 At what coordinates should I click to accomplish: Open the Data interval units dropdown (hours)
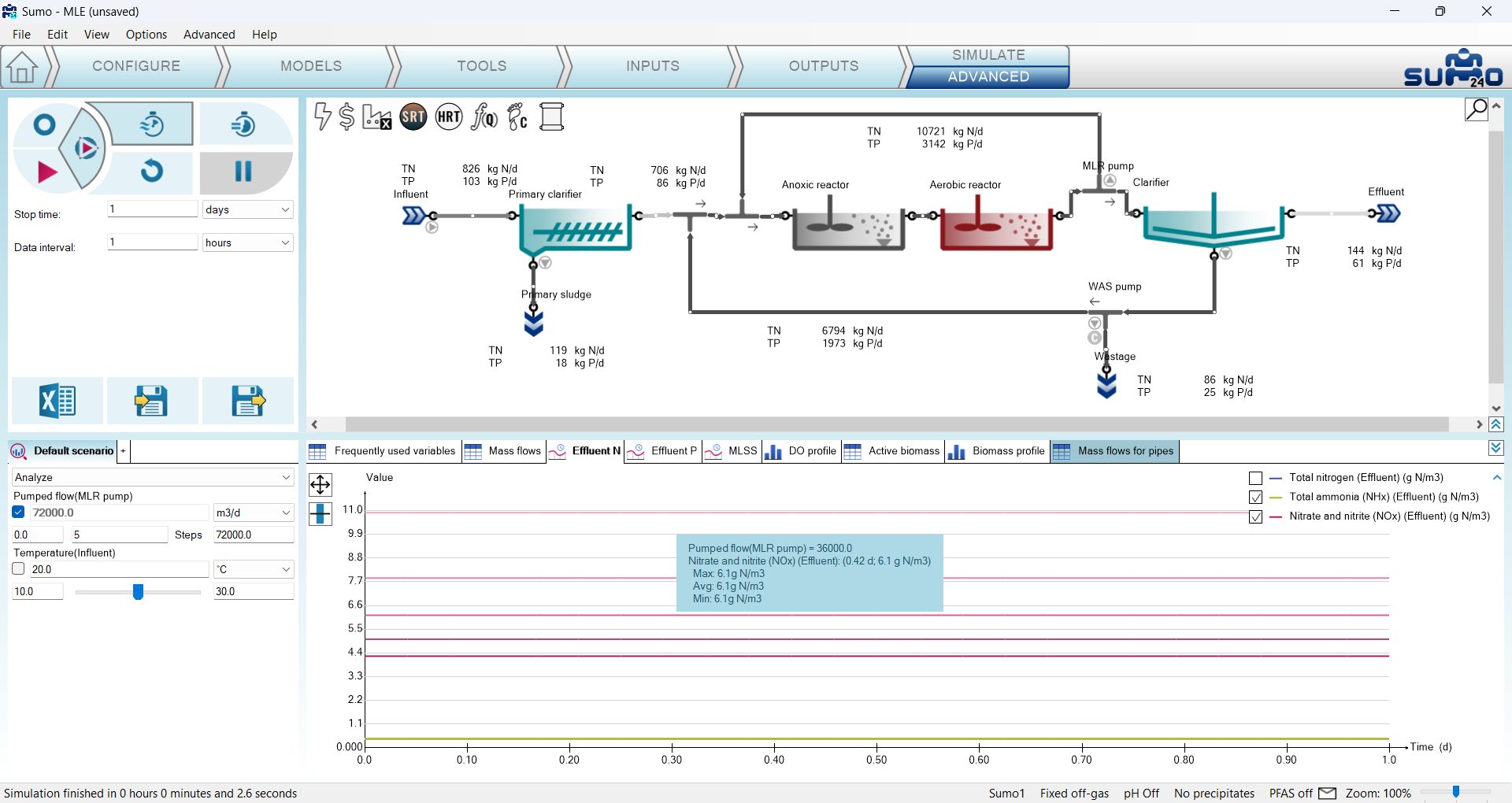247,242
